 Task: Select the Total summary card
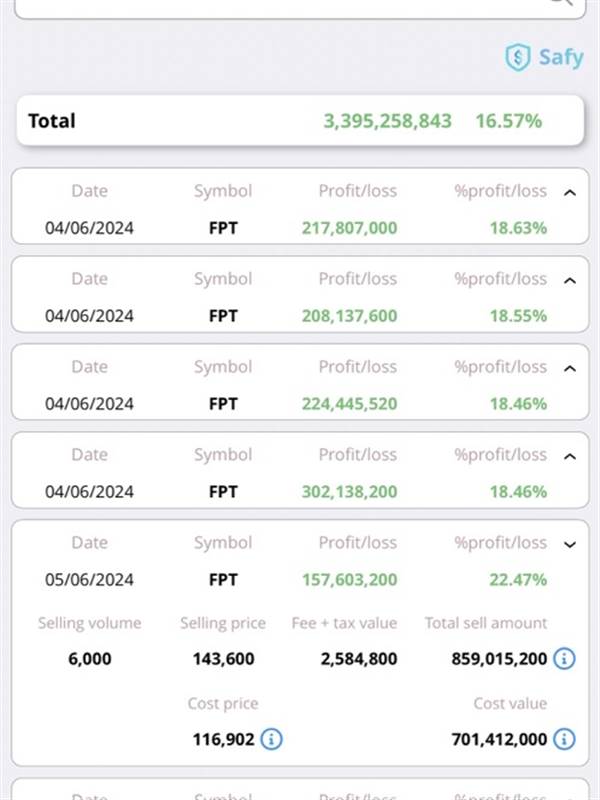pos(300,121)
